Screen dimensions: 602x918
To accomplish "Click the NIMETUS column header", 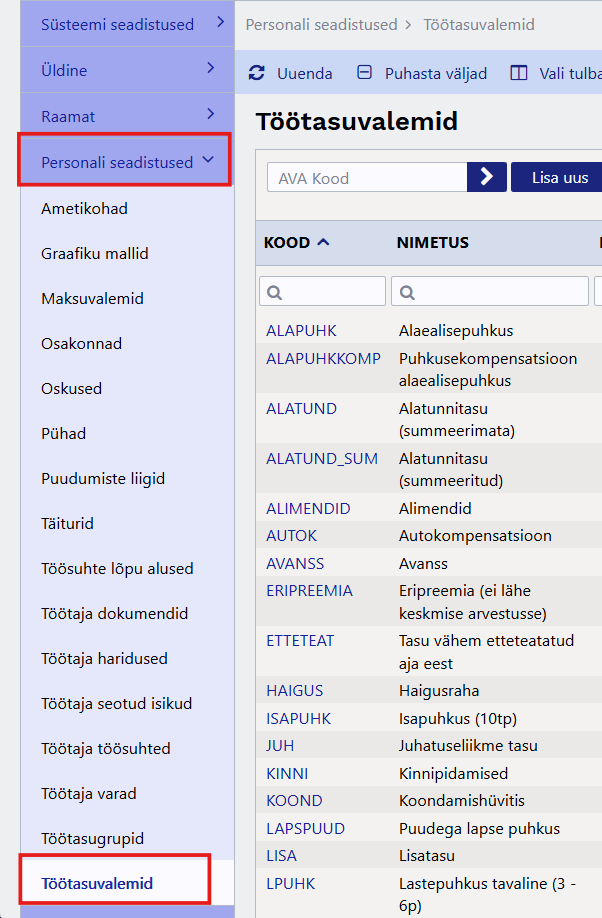I will (x=432, y=243).
